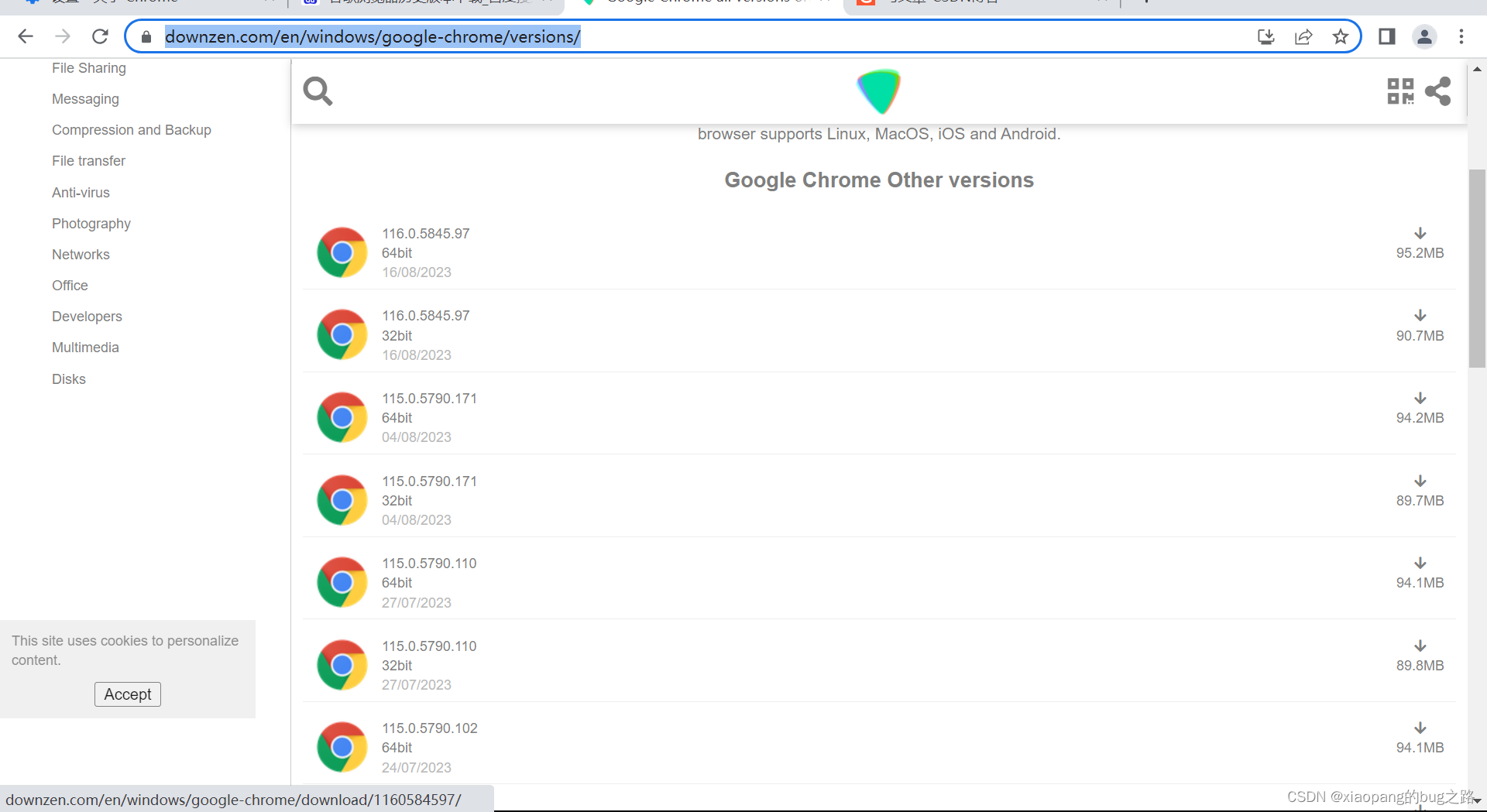Click Chrome logo of 116.0.5845.97 64bit
This screenshot has width=1487, height=812.
pos(342,252)
